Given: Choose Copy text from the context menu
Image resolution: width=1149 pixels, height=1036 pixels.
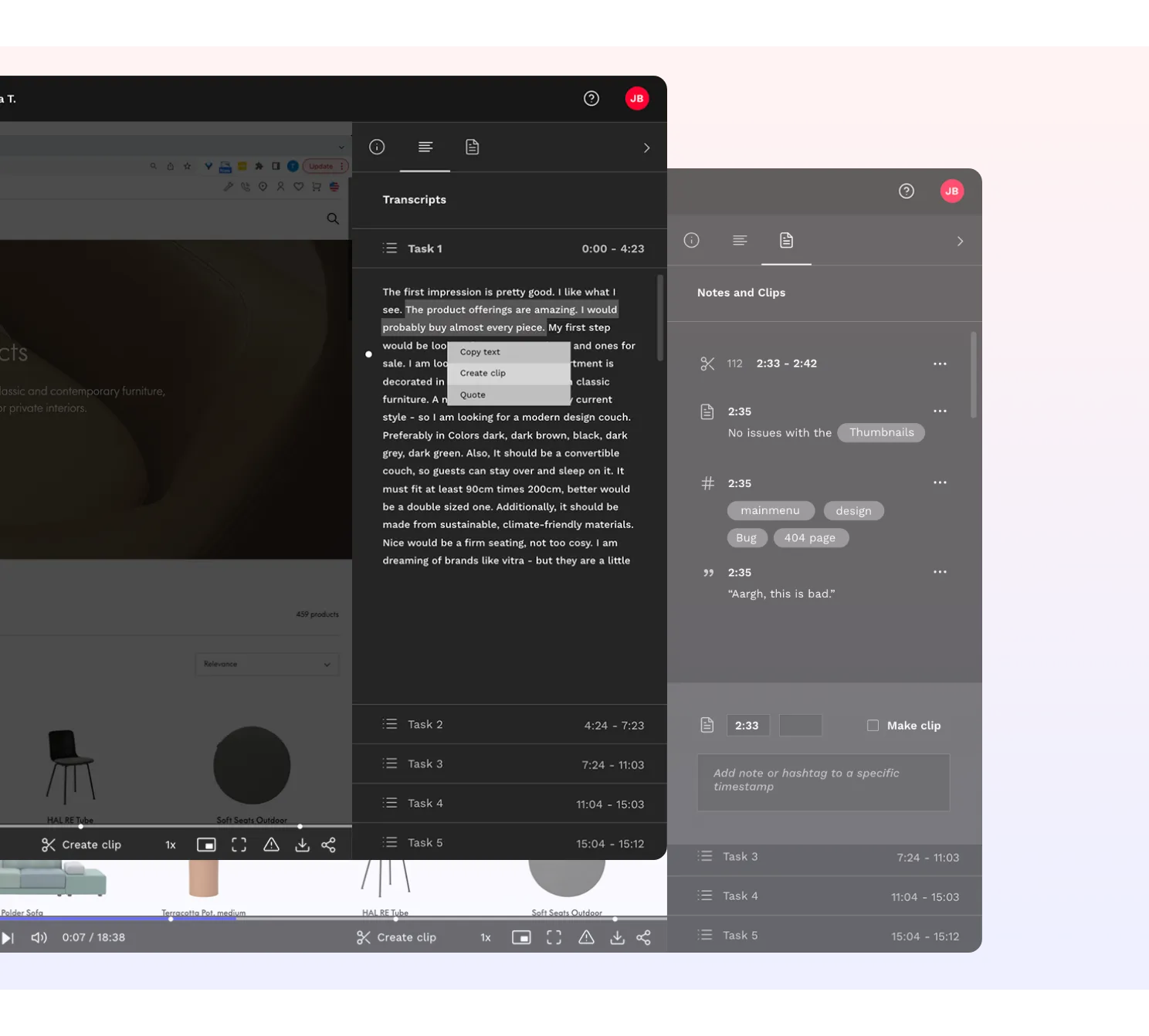Looking at the screenshot, I should (479, 351).
